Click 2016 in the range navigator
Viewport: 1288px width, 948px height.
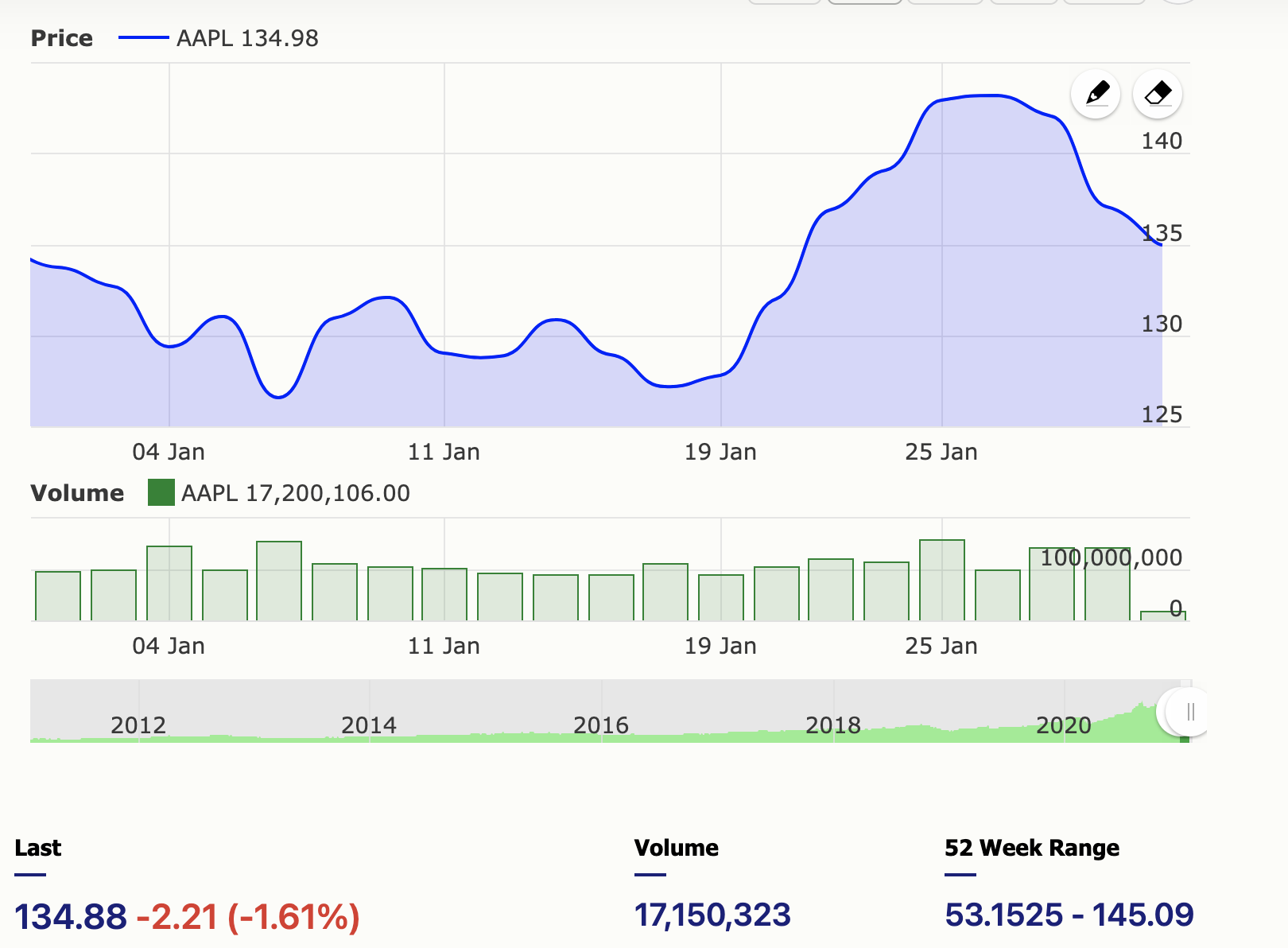point(601,725)
